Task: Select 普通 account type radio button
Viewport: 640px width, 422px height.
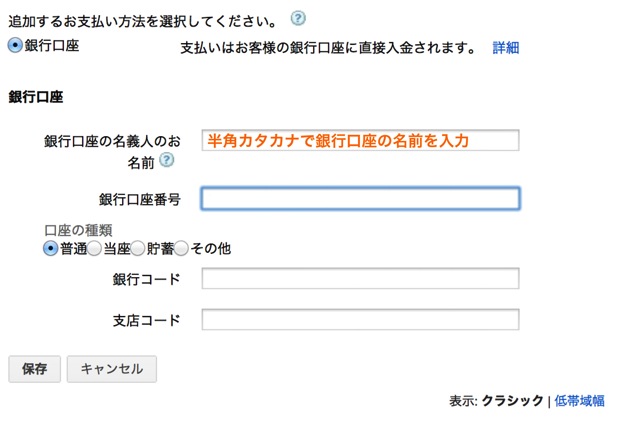Action: pyautogui.click(x=51, y=248)
